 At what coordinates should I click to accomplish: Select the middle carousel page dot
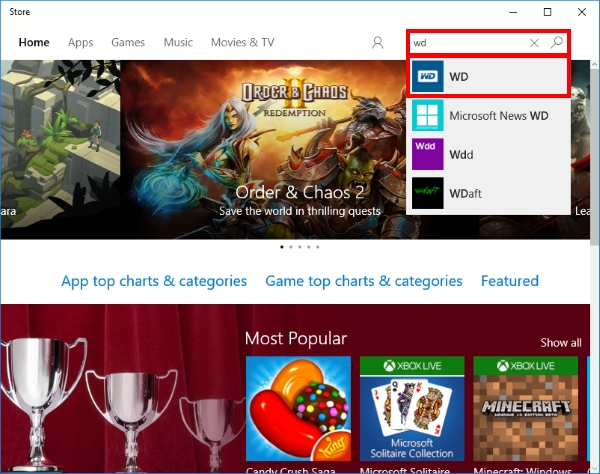click(300, 247)
